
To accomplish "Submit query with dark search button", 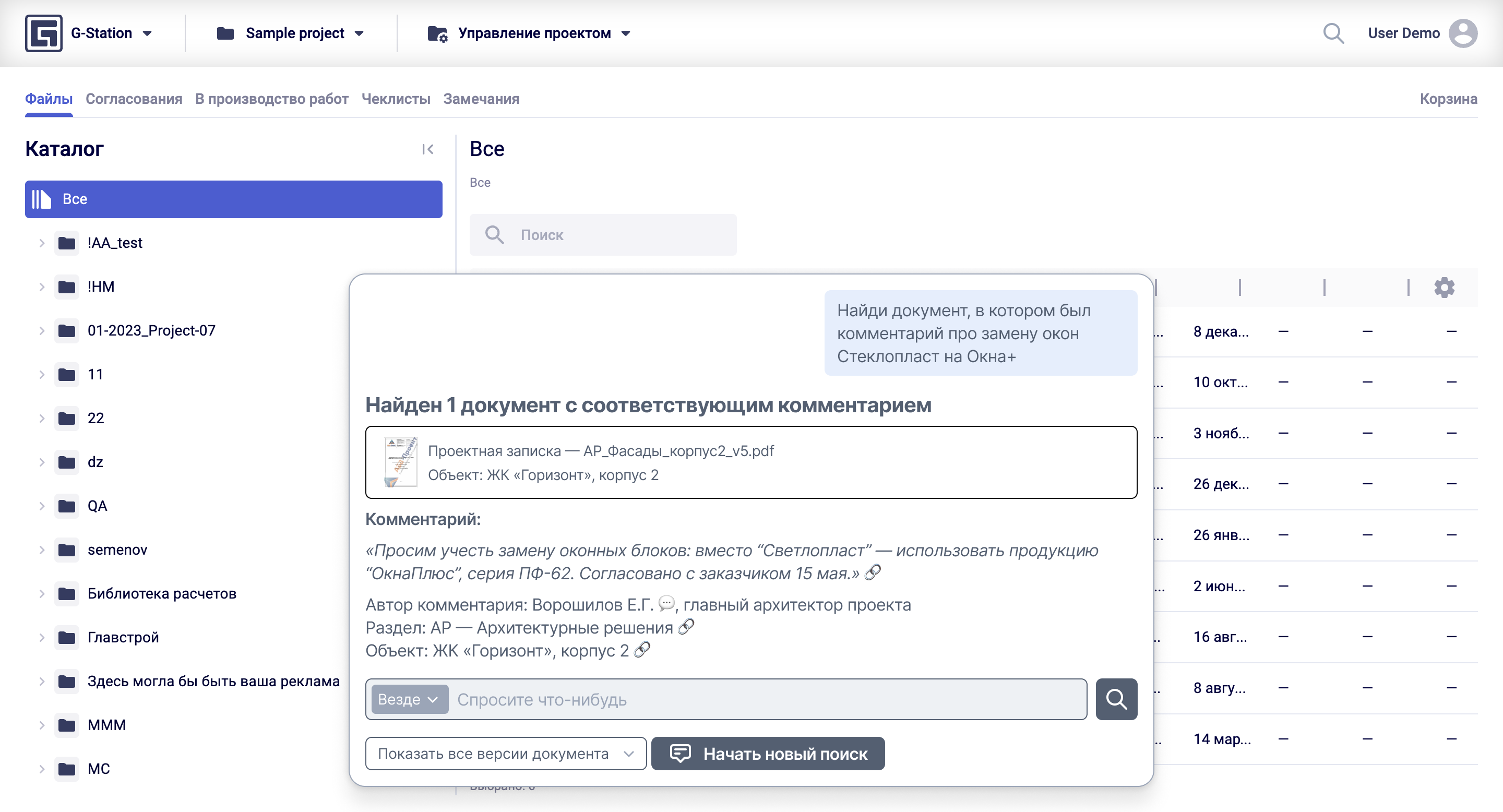I will tap(1116, 699).
